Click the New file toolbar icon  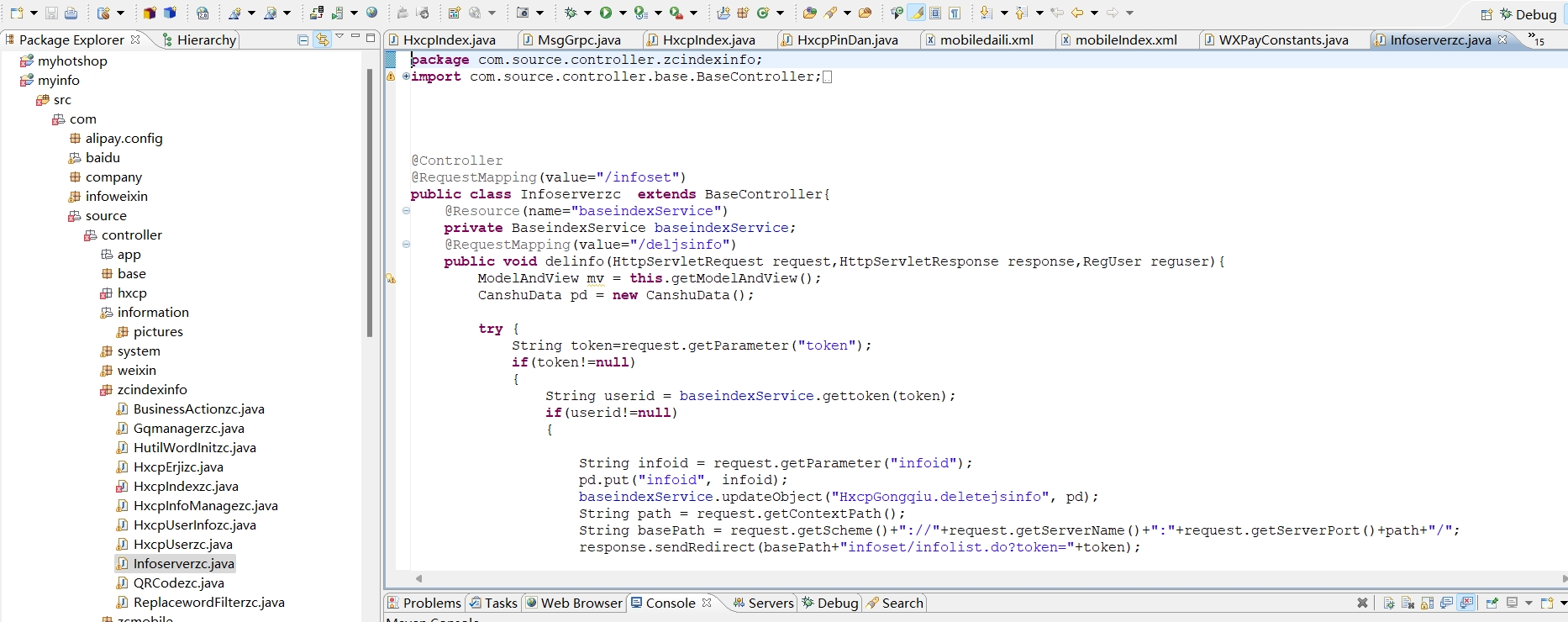[x=16, y=13]
